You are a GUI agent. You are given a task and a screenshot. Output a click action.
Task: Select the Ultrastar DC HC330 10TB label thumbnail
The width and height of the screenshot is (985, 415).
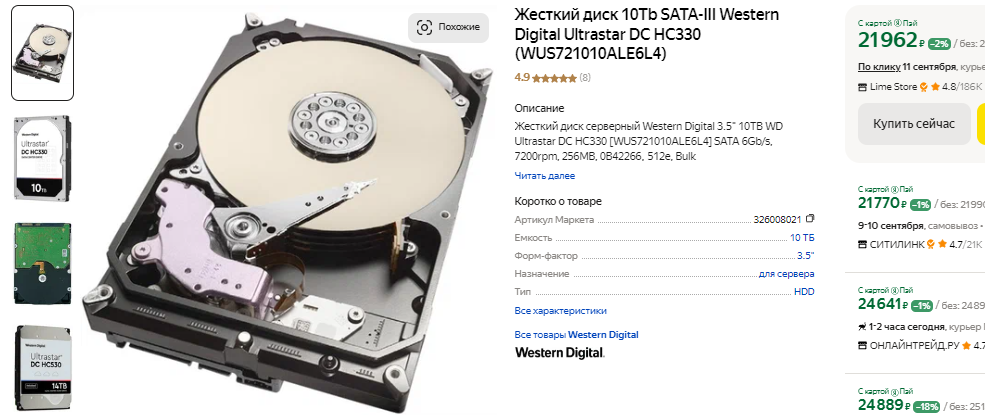pyautogui.click(x=43, y=157)
